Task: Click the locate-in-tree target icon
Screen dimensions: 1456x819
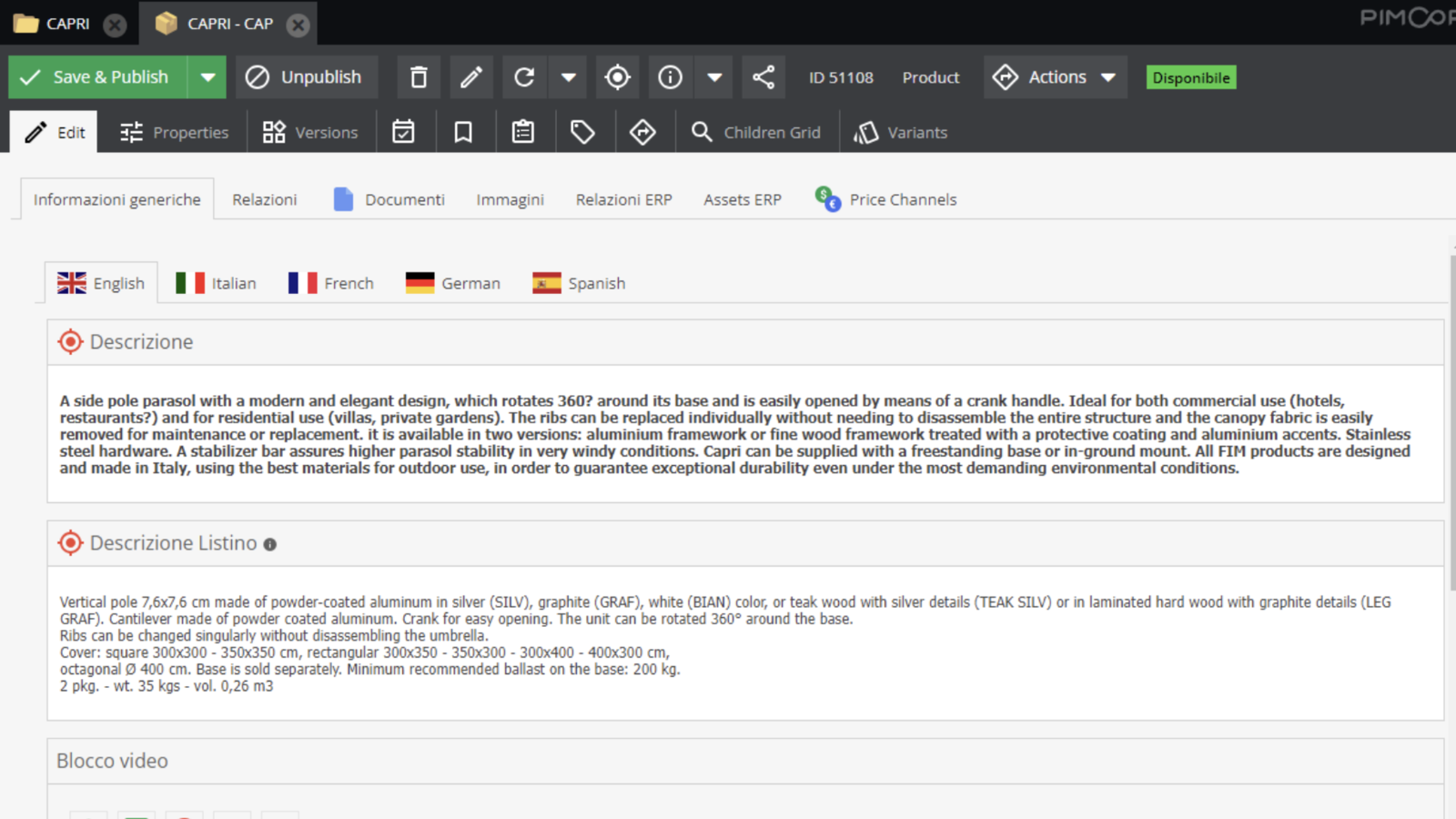Action: click(617, 77)
